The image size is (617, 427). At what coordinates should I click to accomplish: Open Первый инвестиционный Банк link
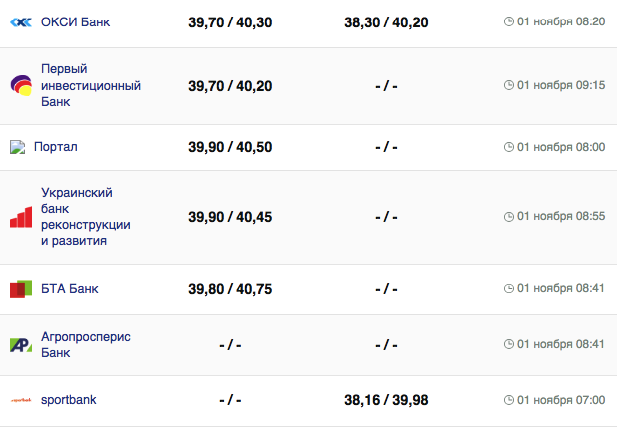click(90, 85)
